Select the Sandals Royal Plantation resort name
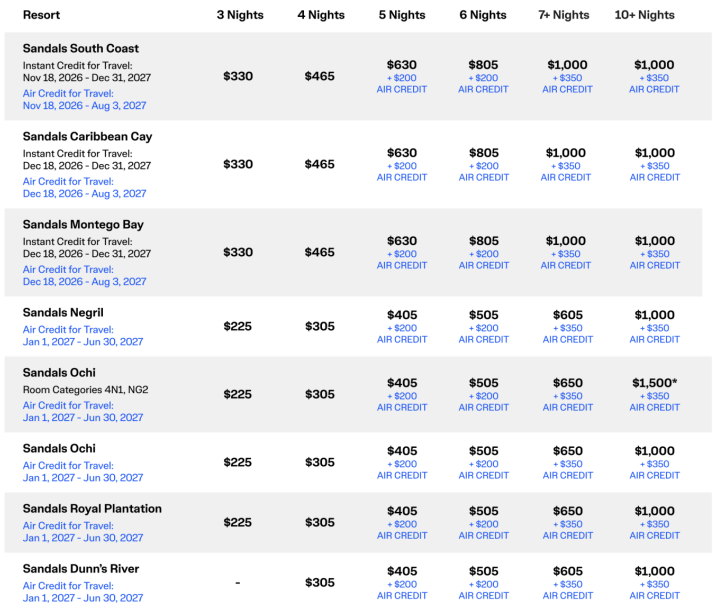 [x=92, y=508]
